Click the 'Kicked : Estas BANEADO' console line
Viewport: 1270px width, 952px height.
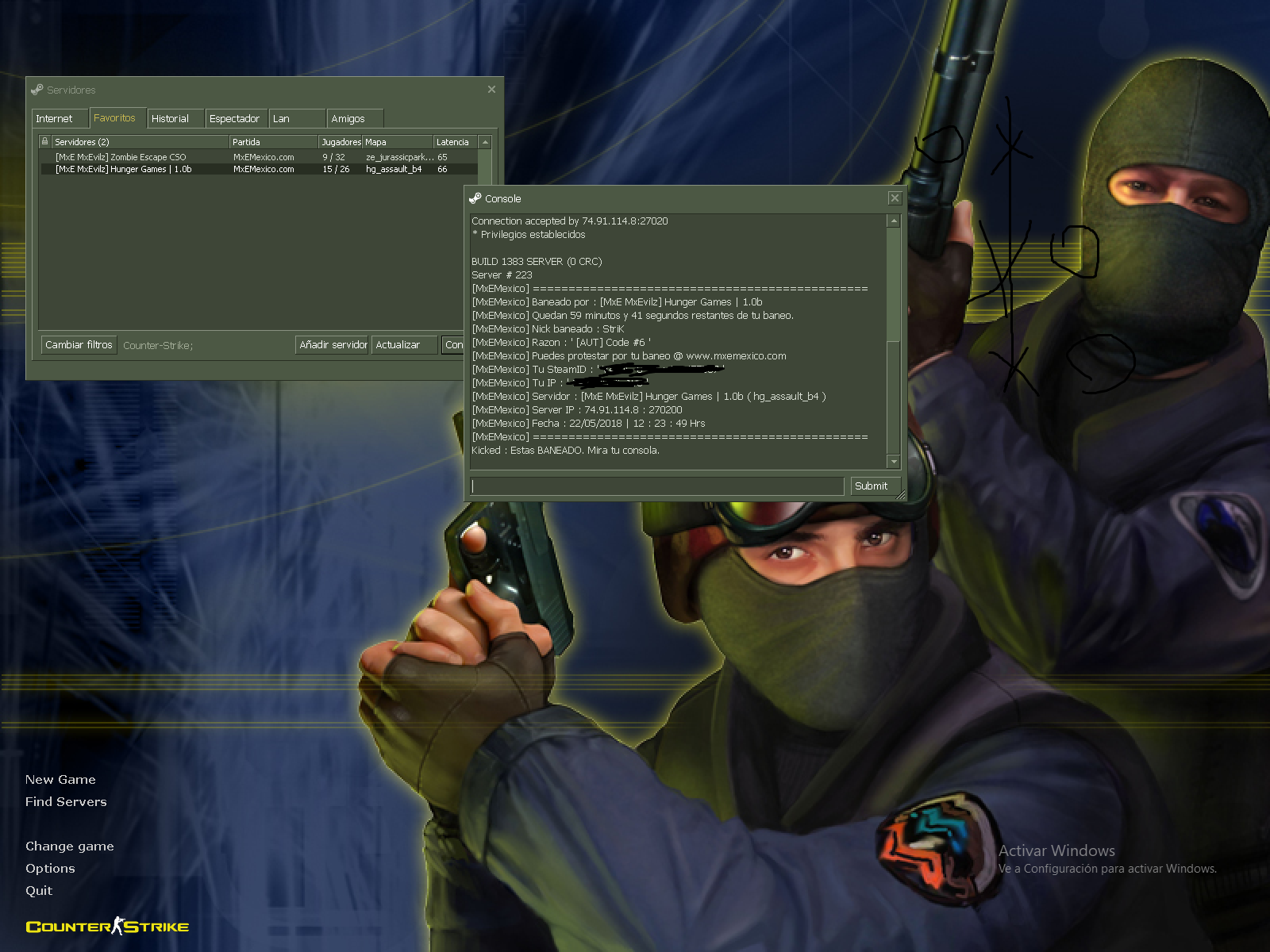(x=565, y=450)
